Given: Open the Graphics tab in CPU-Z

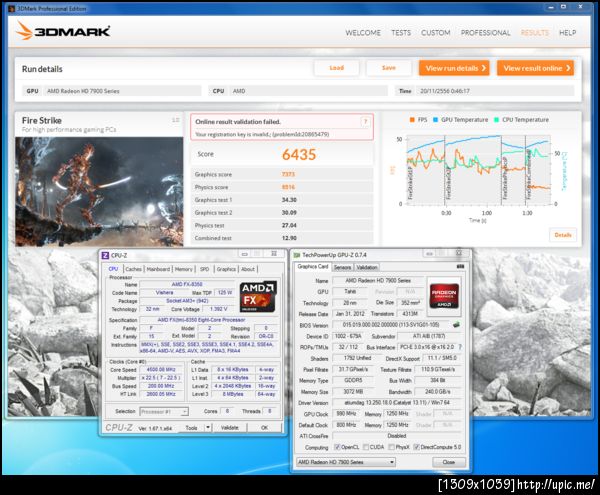Looking at the screenshot, I should 226,269.
